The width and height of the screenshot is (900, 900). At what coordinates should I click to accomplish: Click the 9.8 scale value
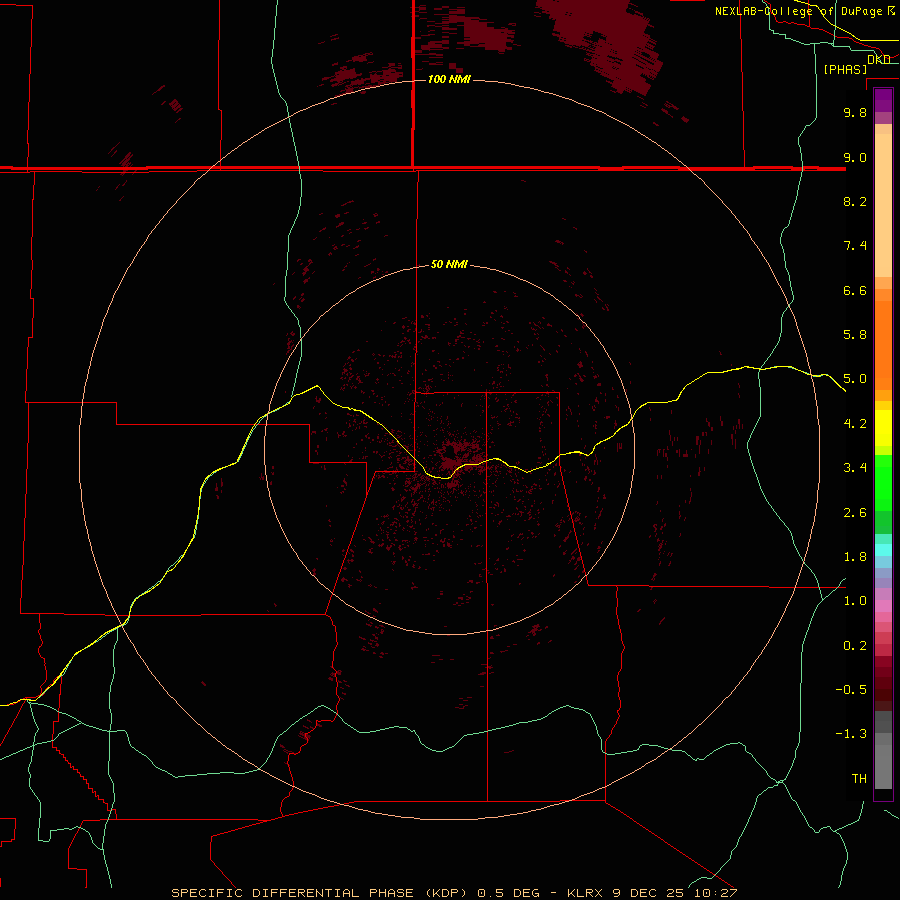pyautogui.click(x=855, y=112)
